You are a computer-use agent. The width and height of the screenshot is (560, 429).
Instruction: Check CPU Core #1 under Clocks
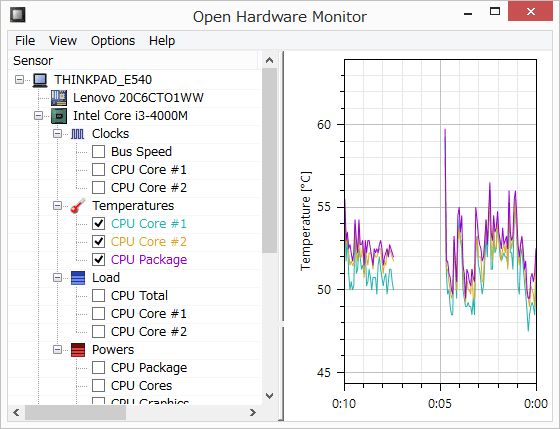98,169
